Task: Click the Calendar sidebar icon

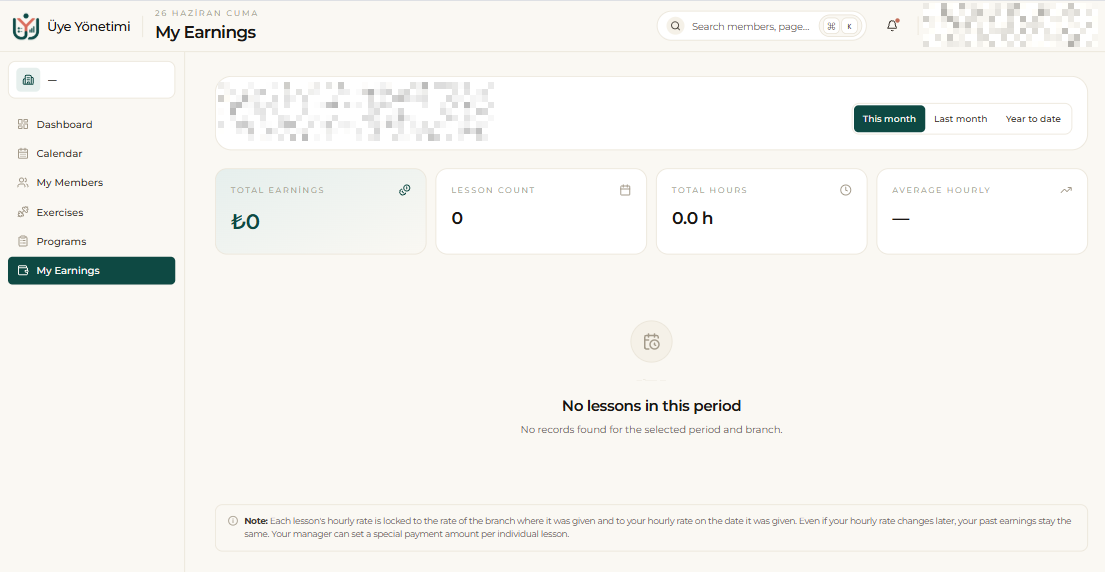Action: [x=23, y=153]
